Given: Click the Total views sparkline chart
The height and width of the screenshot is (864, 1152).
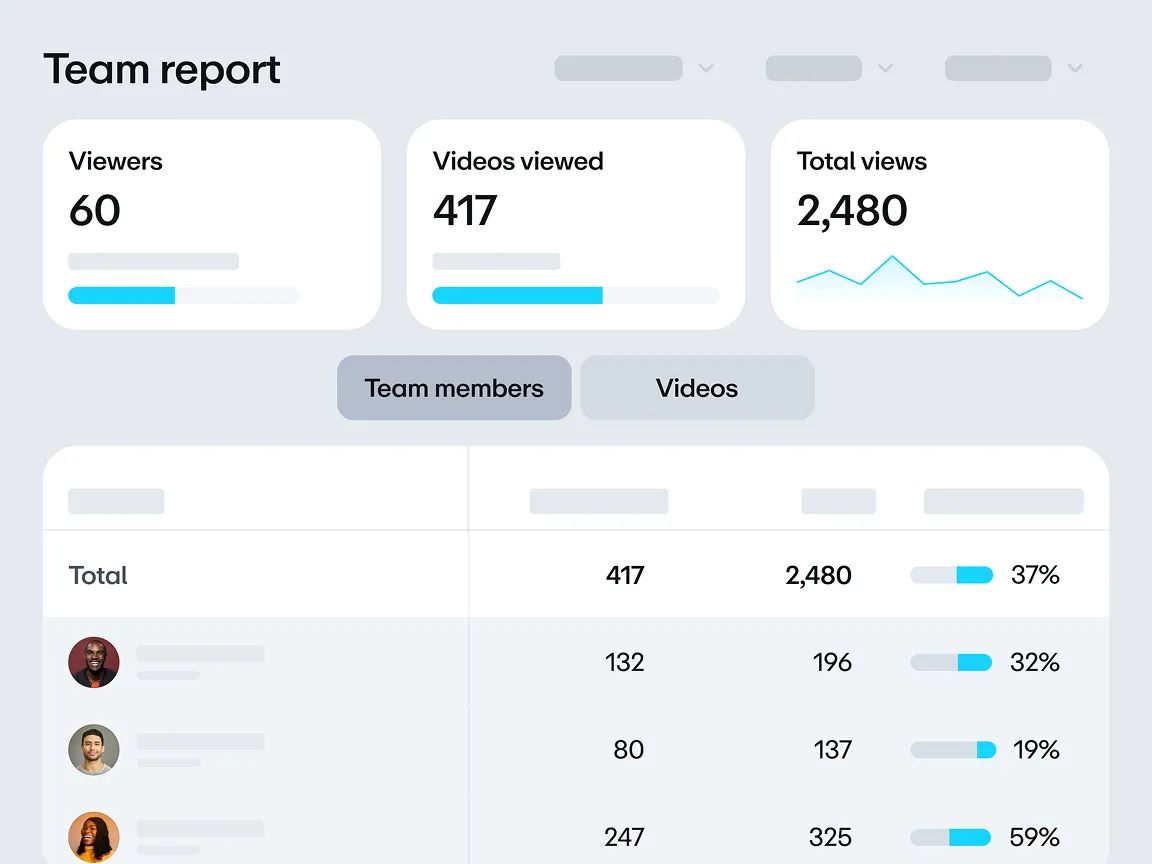Looking at the screenshot, I should 939,278.
